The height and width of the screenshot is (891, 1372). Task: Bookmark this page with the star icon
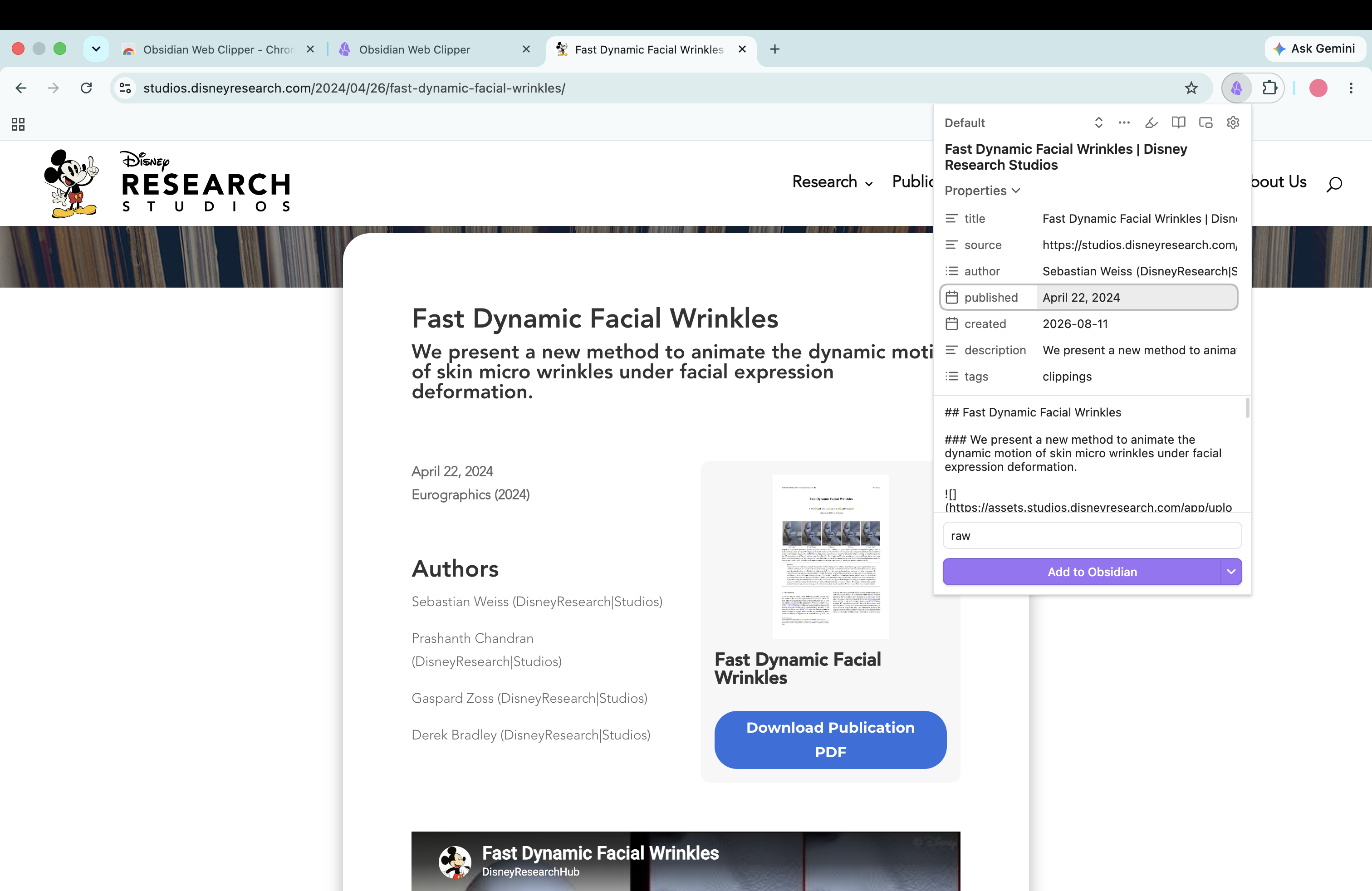click(1191, 88)
